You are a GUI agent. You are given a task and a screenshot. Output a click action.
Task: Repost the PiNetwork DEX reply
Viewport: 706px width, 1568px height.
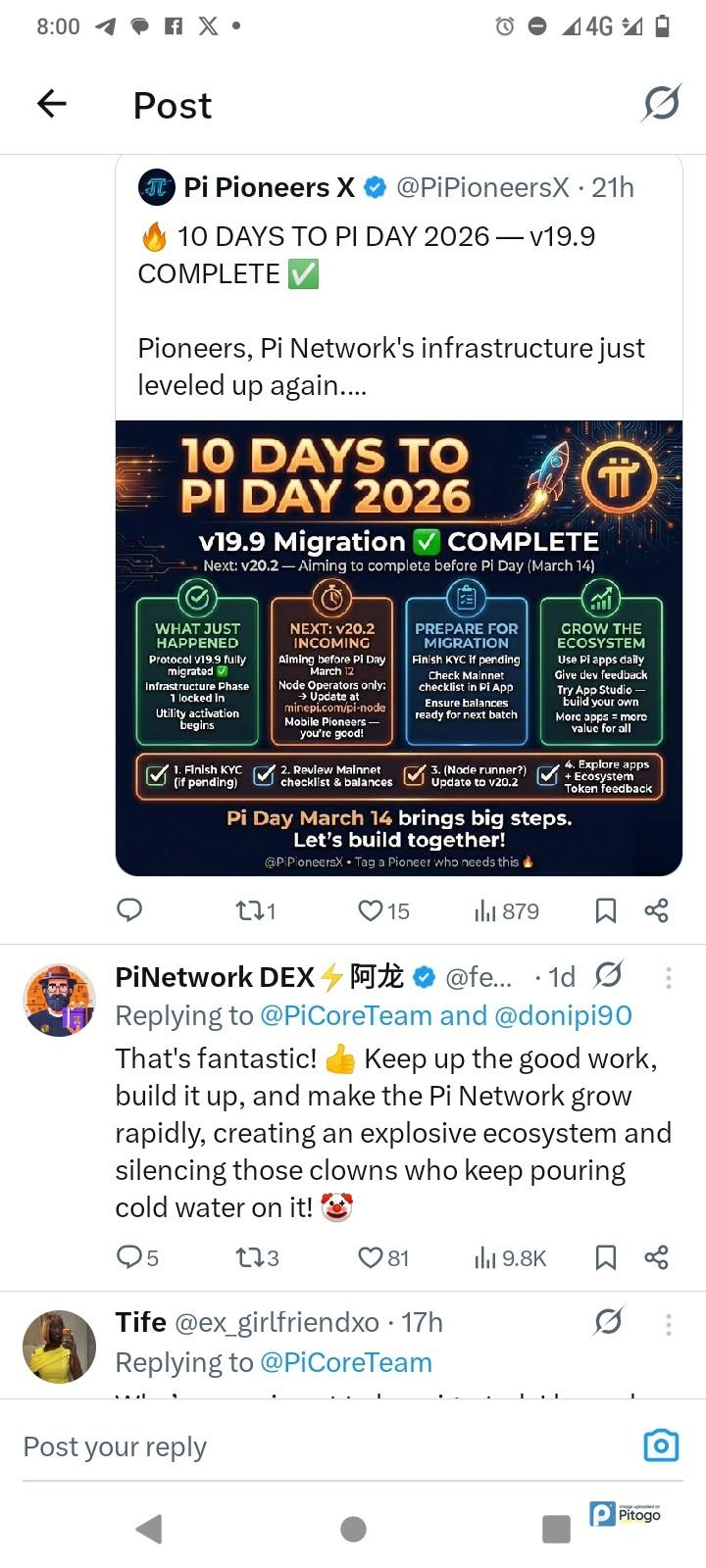point(258,1257)
